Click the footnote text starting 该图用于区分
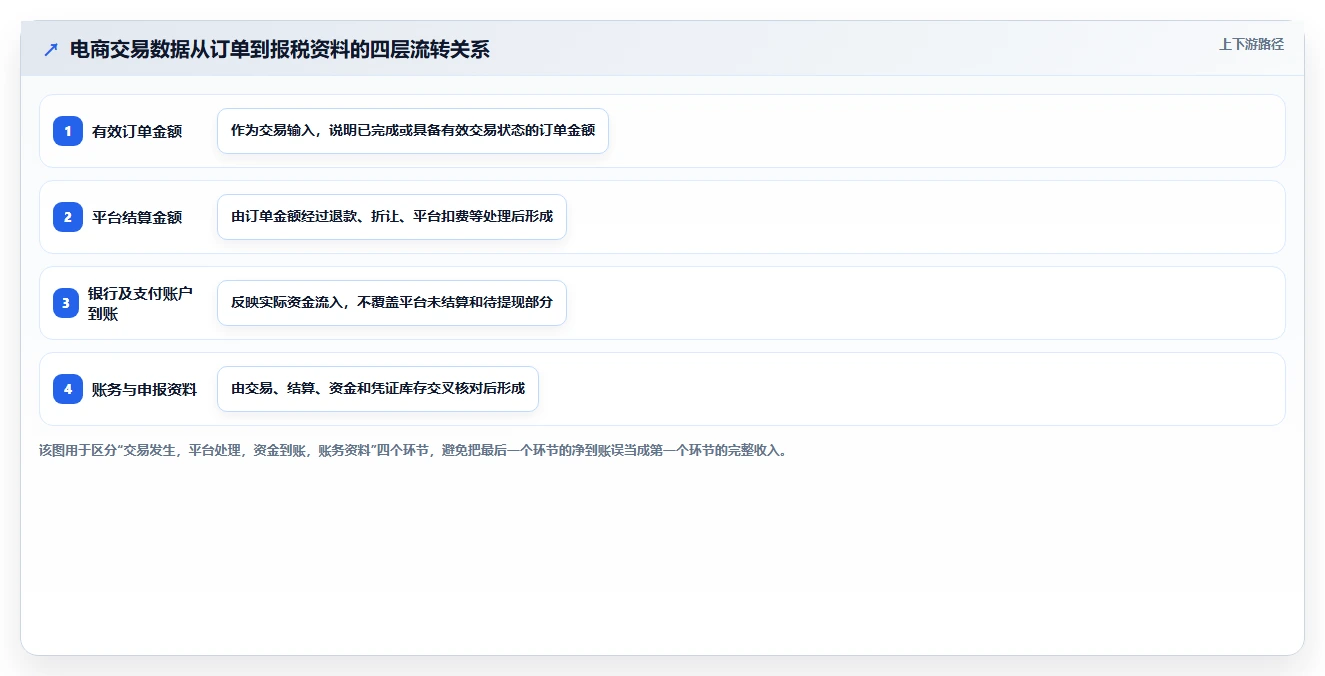Screen dimensions: 1325x676 coord(413,450)
